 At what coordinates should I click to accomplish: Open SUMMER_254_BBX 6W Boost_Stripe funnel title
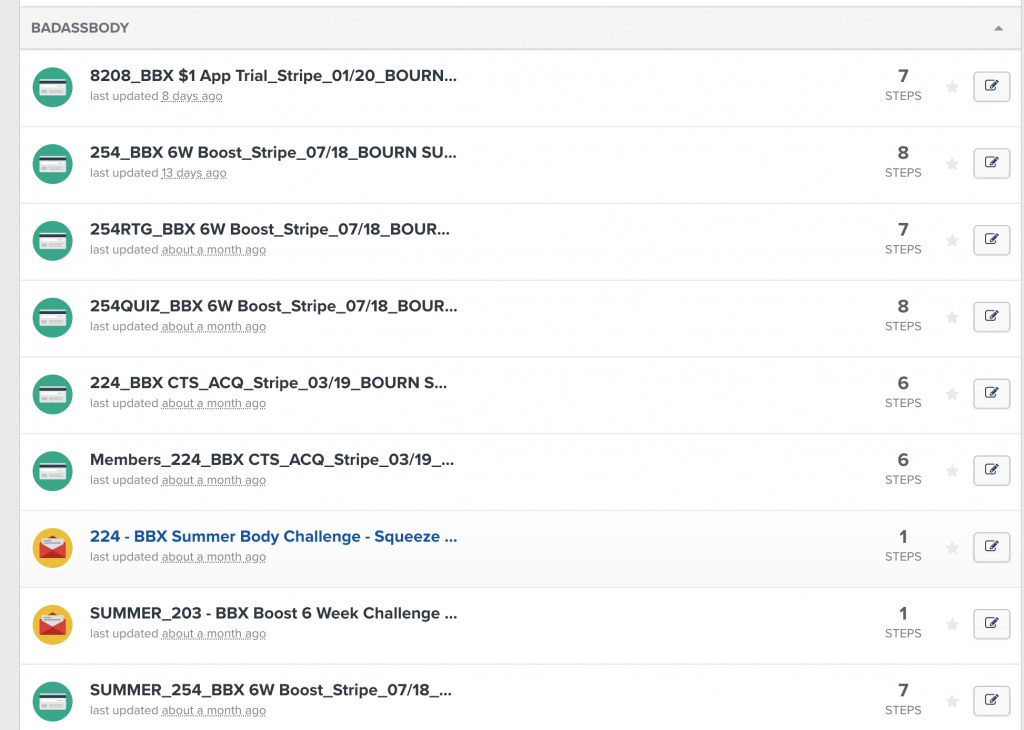click(270, 690)
